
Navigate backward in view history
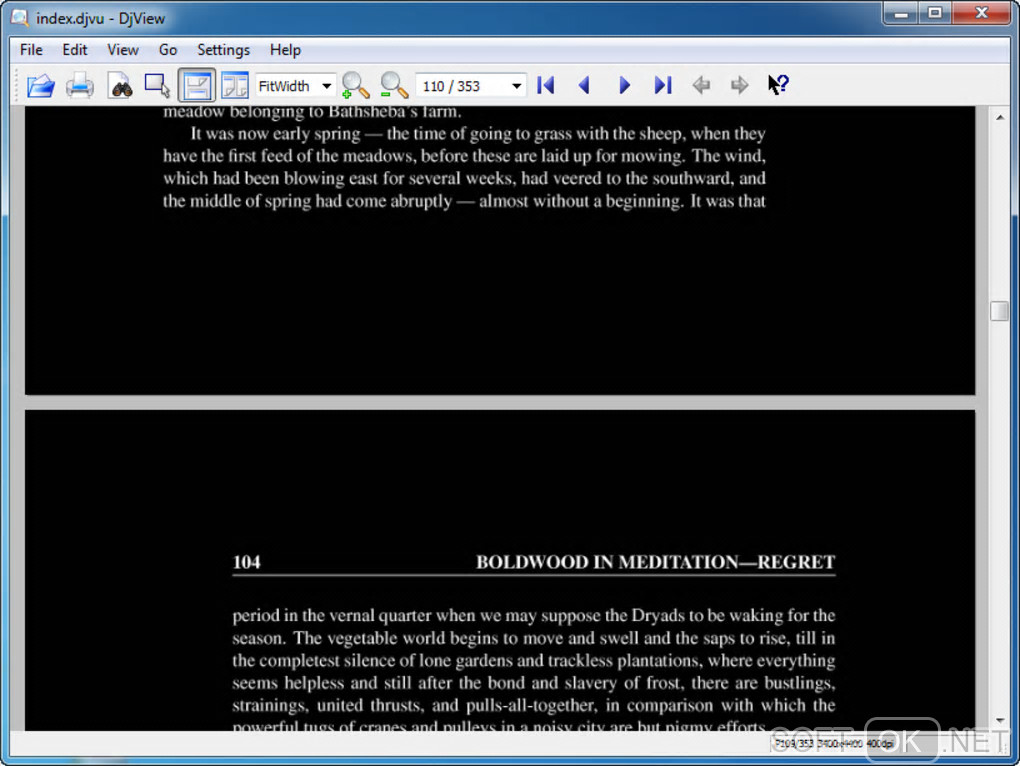click(x=701, y=85)
